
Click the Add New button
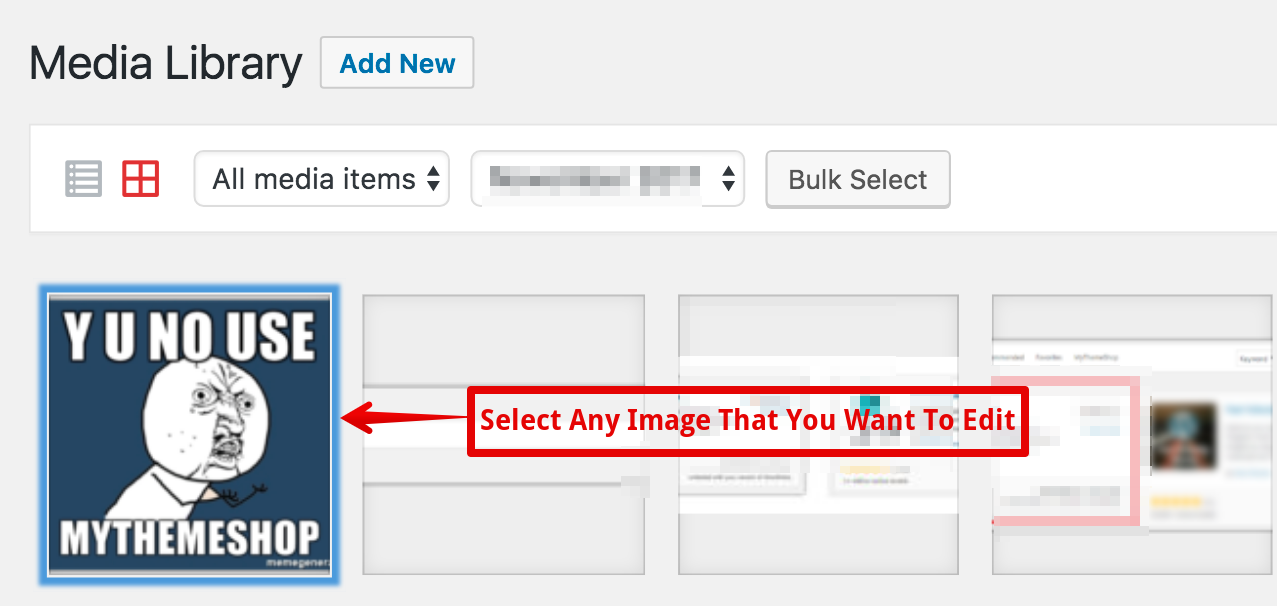[x=397, y=63]
